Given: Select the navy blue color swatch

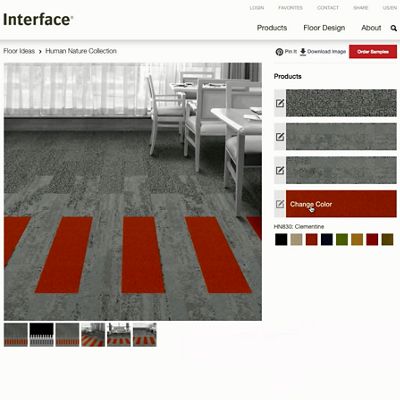Looking at the screenshot, I should (x=327, y=239).
